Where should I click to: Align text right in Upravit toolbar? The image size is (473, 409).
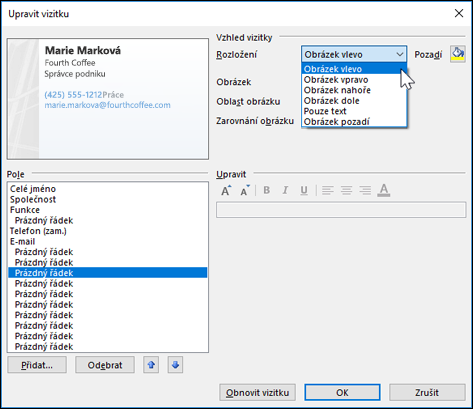point(365,190)
